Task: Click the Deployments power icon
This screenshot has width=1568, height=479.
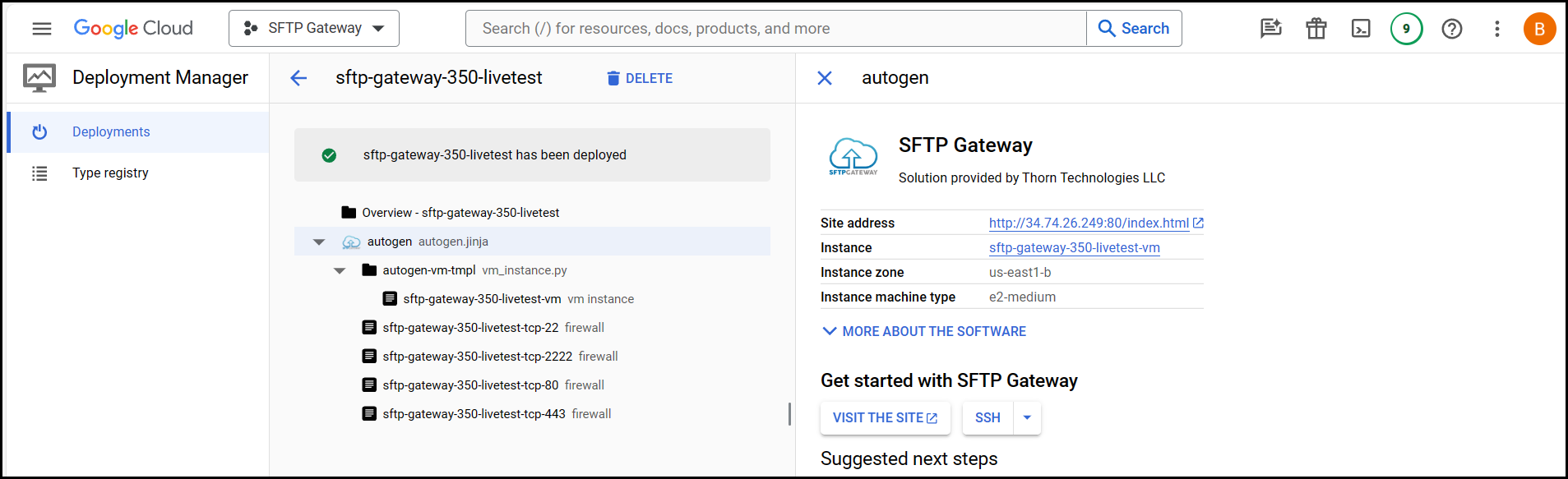Action: coord(39,132)
